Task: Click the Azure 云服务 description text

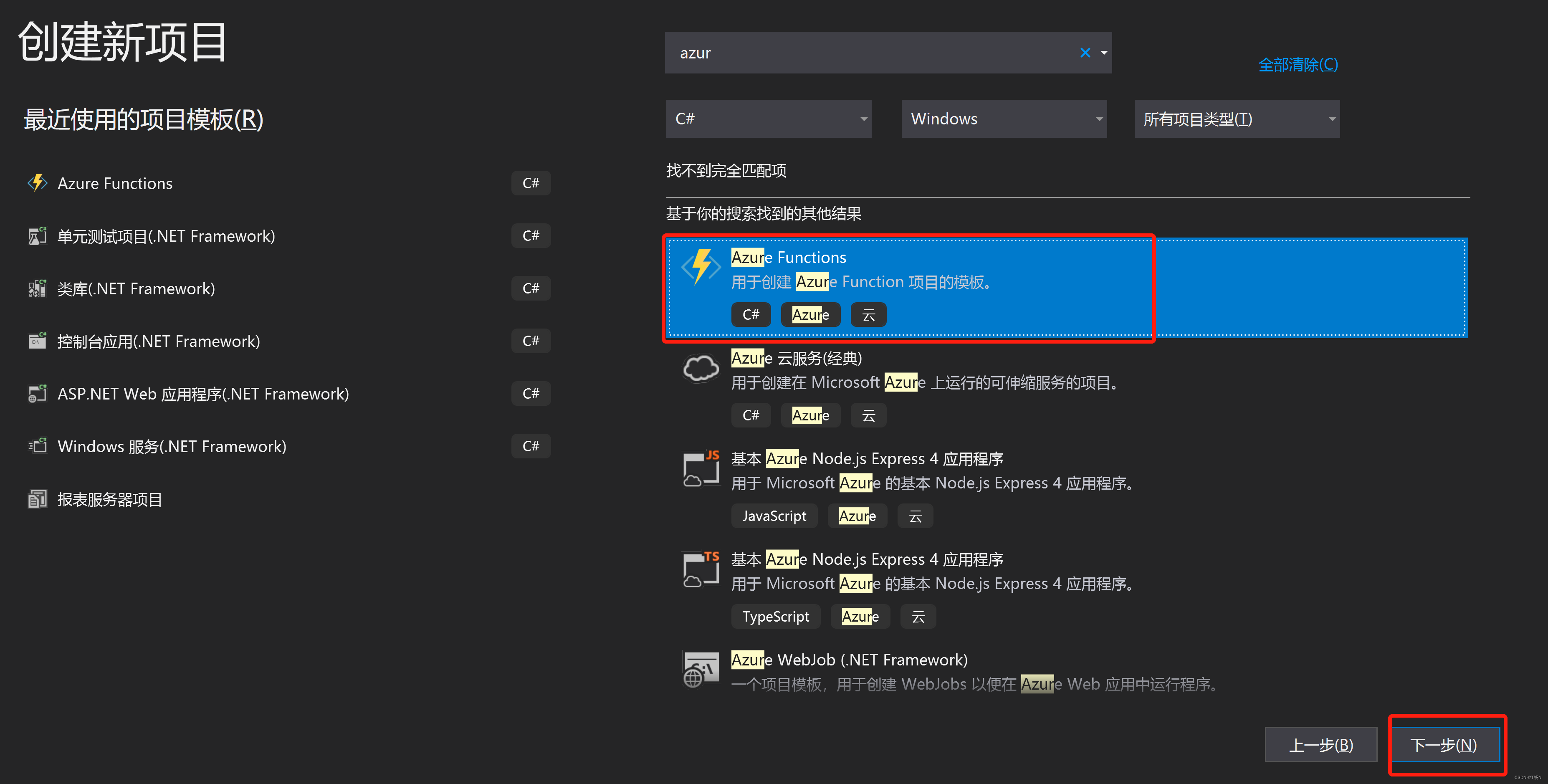Action: point(926,382)
